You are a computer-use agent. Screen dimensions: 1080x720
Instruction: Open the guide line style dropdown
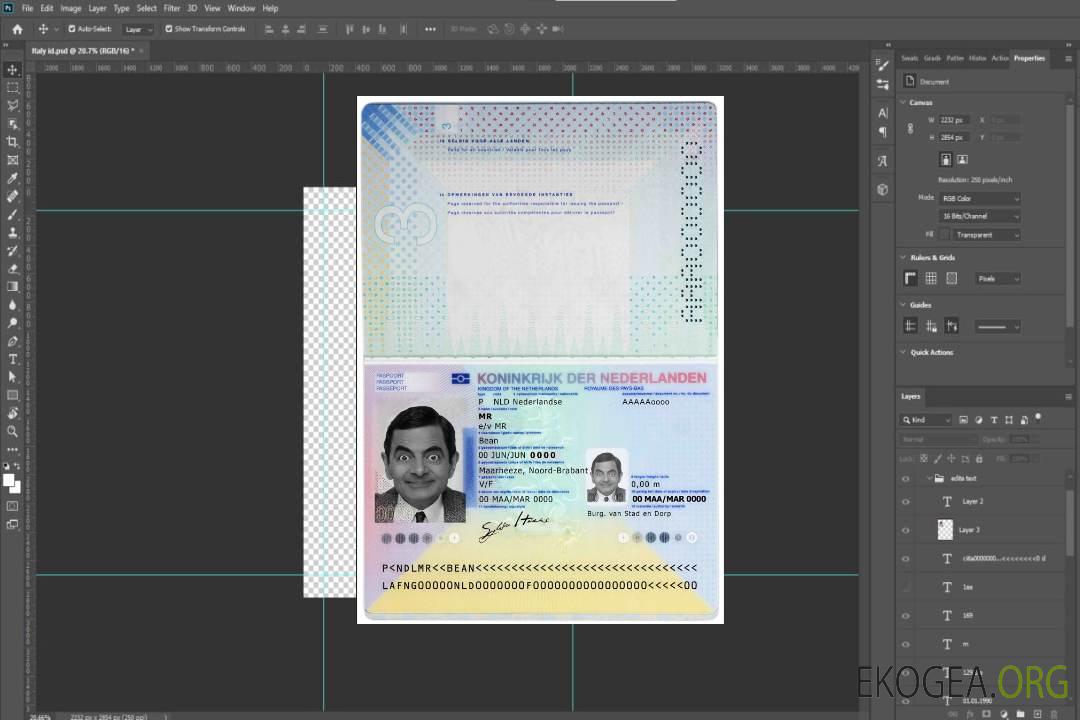coord(998,327)
